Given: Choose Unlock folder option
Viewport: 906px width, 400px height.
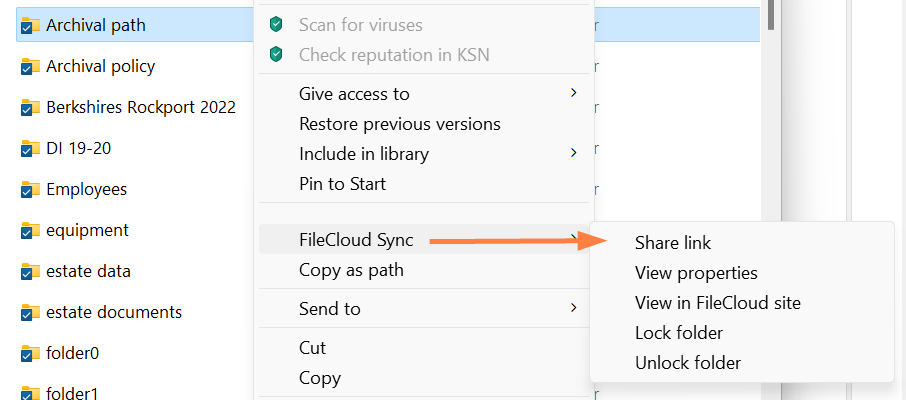Looking at the screenshot, I should tap(687, 363).
